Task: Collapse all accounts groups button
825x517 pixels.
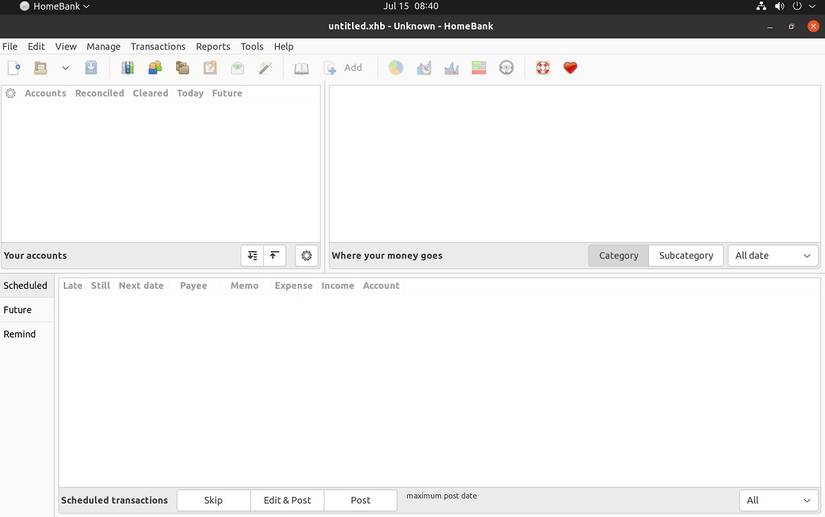Action: [274, 256]
